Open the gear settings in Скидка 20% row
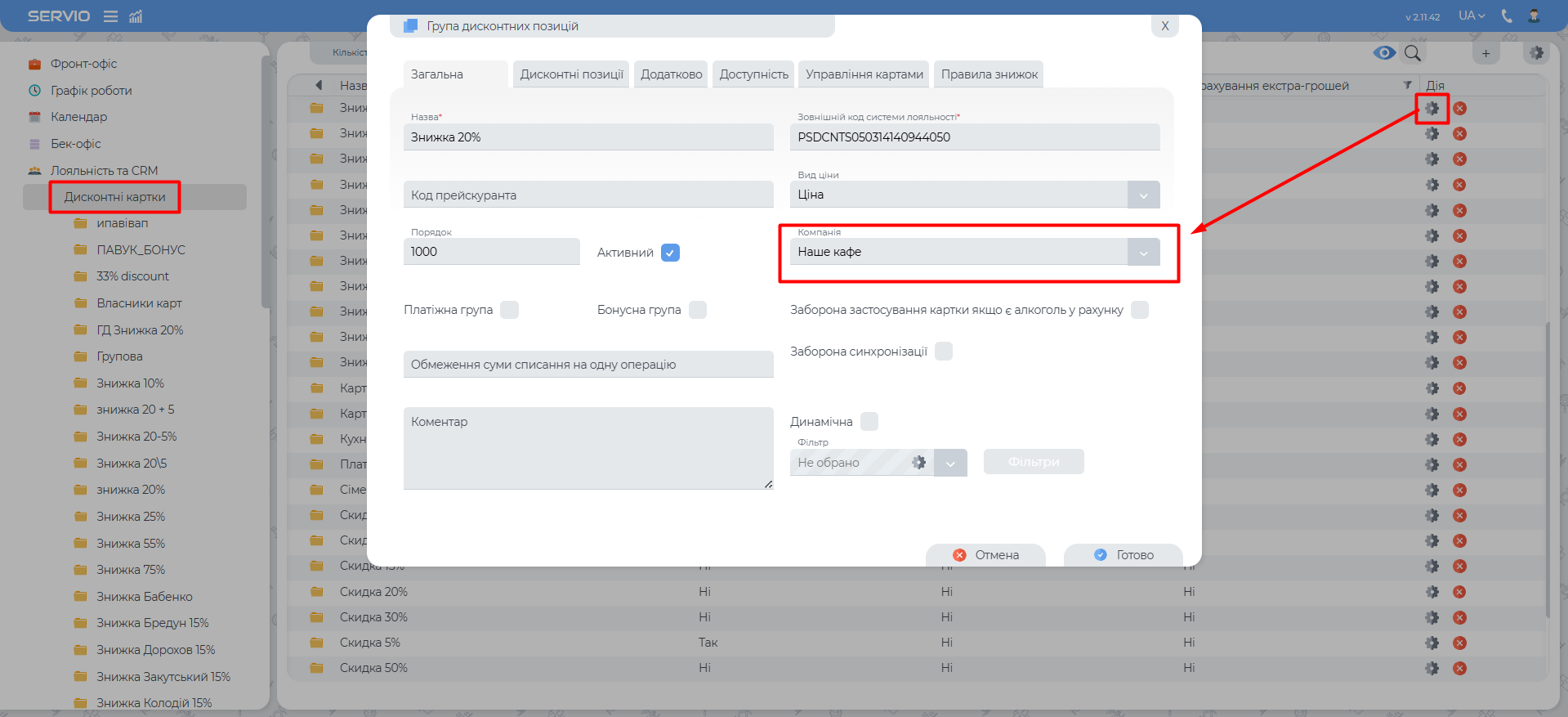The height and width of the screenshot is (717, 1568). (x=1432, y=592)
